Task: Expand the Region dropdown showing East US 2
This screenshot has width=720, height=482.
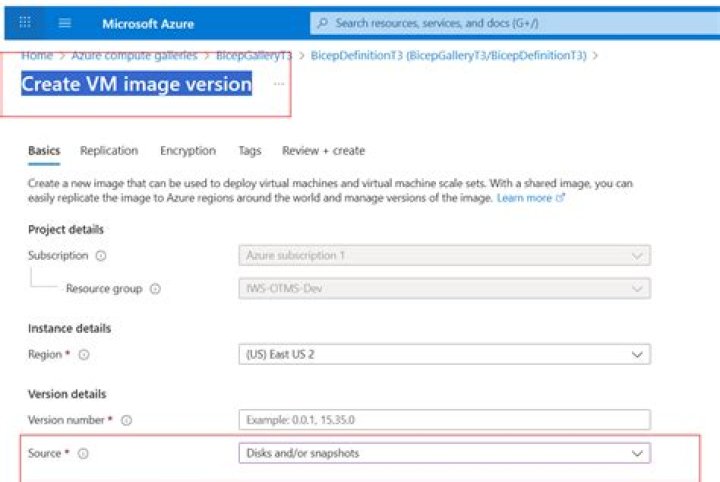Action: pyautogui.click(x=444, y=354)
